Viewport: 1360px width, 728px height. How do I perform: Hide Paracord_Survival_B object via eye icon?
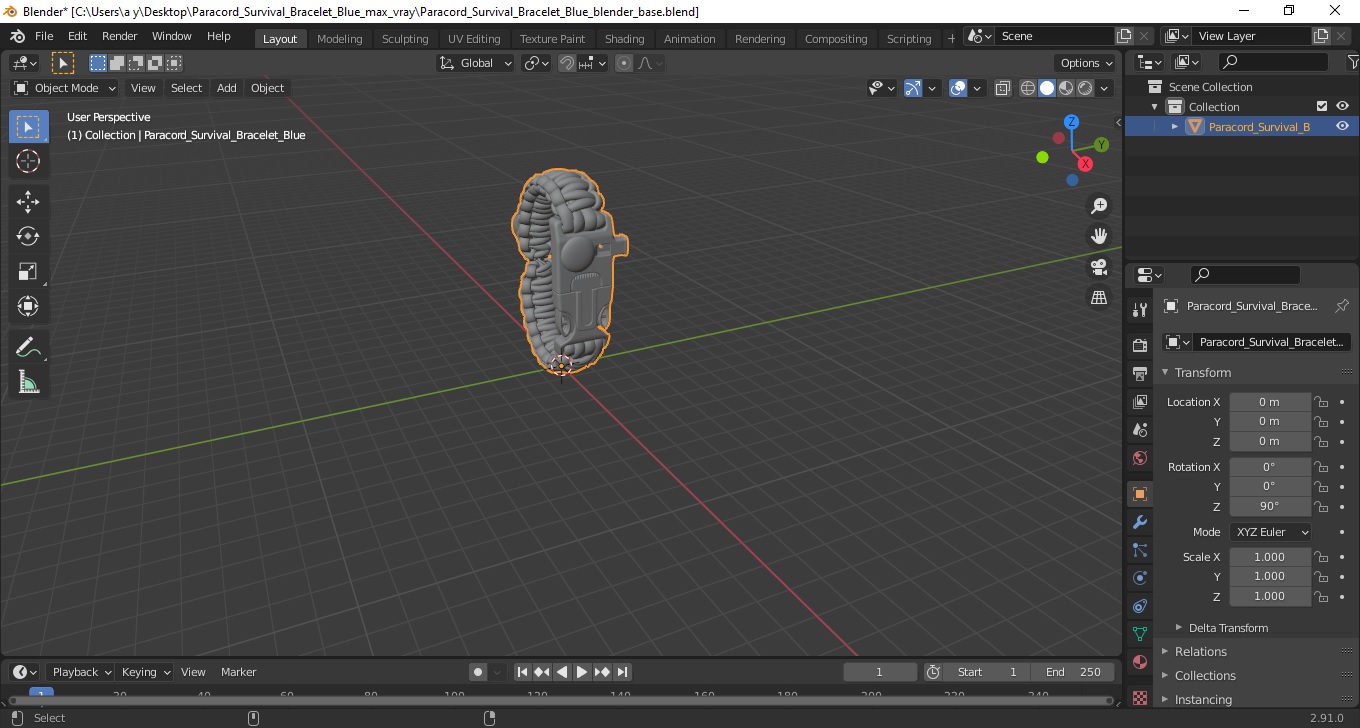coord(1343,126)
